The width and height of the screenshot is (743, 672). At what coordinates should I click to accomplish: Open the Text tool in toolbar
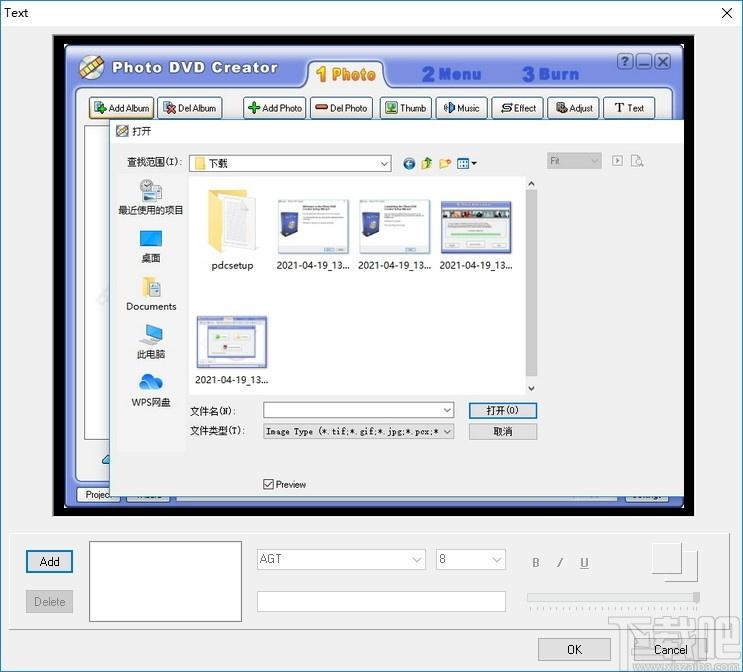point(629,108)
